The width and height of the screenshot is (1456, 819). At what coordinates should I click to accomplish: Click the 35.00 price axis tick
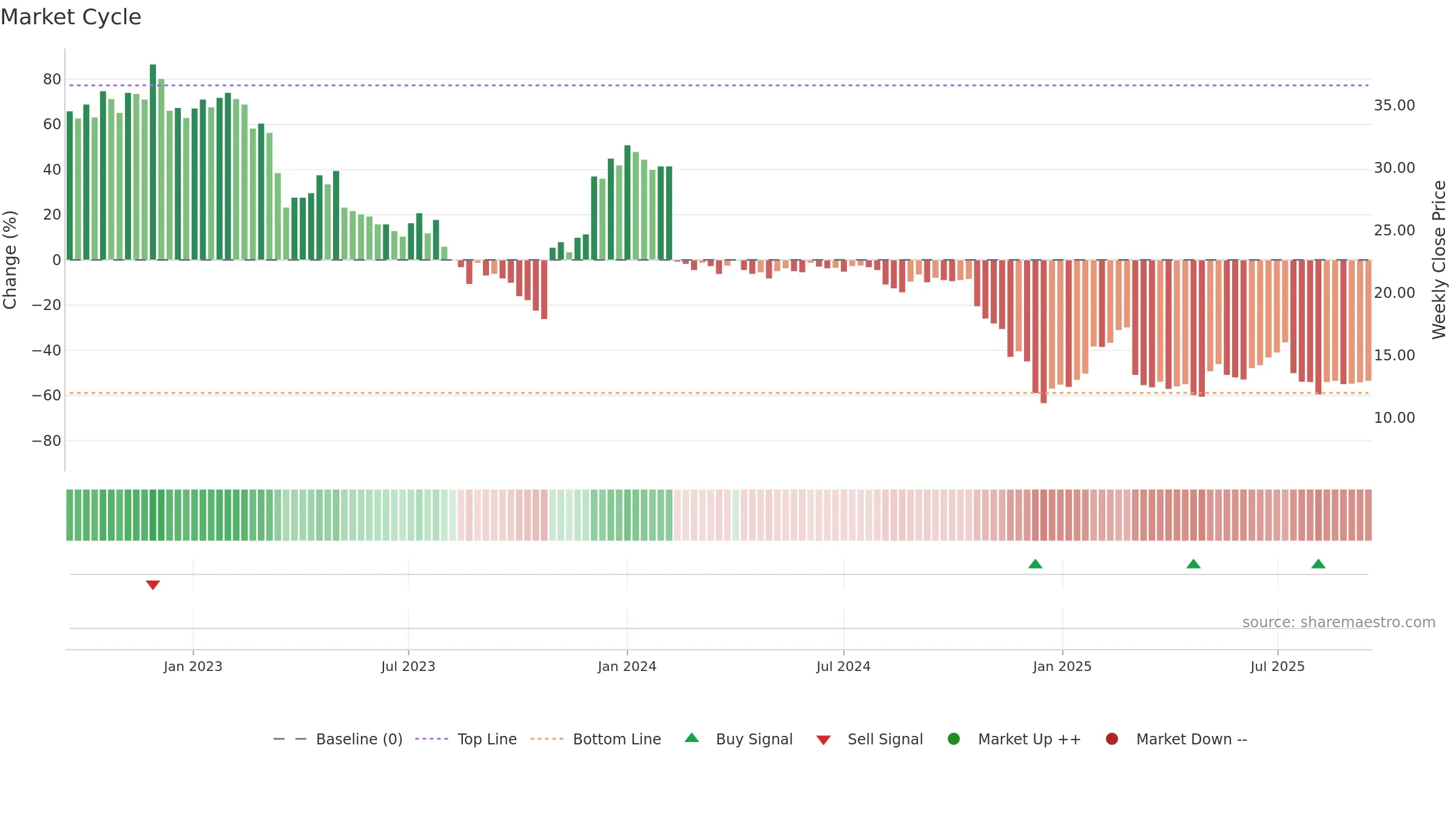click(x=1395, y=106)
